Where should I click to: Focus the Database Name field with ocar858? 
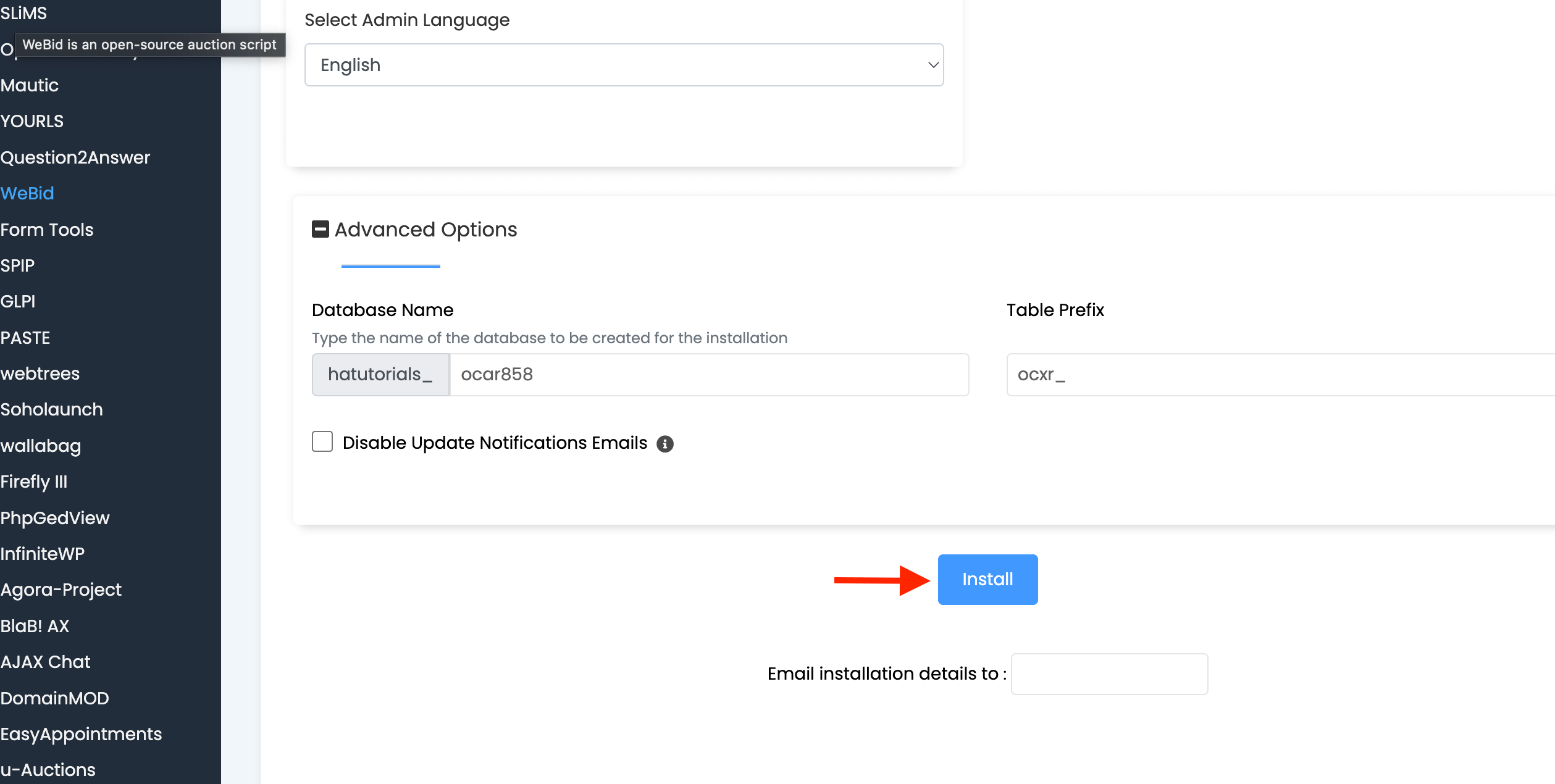[x=709, y=375]
